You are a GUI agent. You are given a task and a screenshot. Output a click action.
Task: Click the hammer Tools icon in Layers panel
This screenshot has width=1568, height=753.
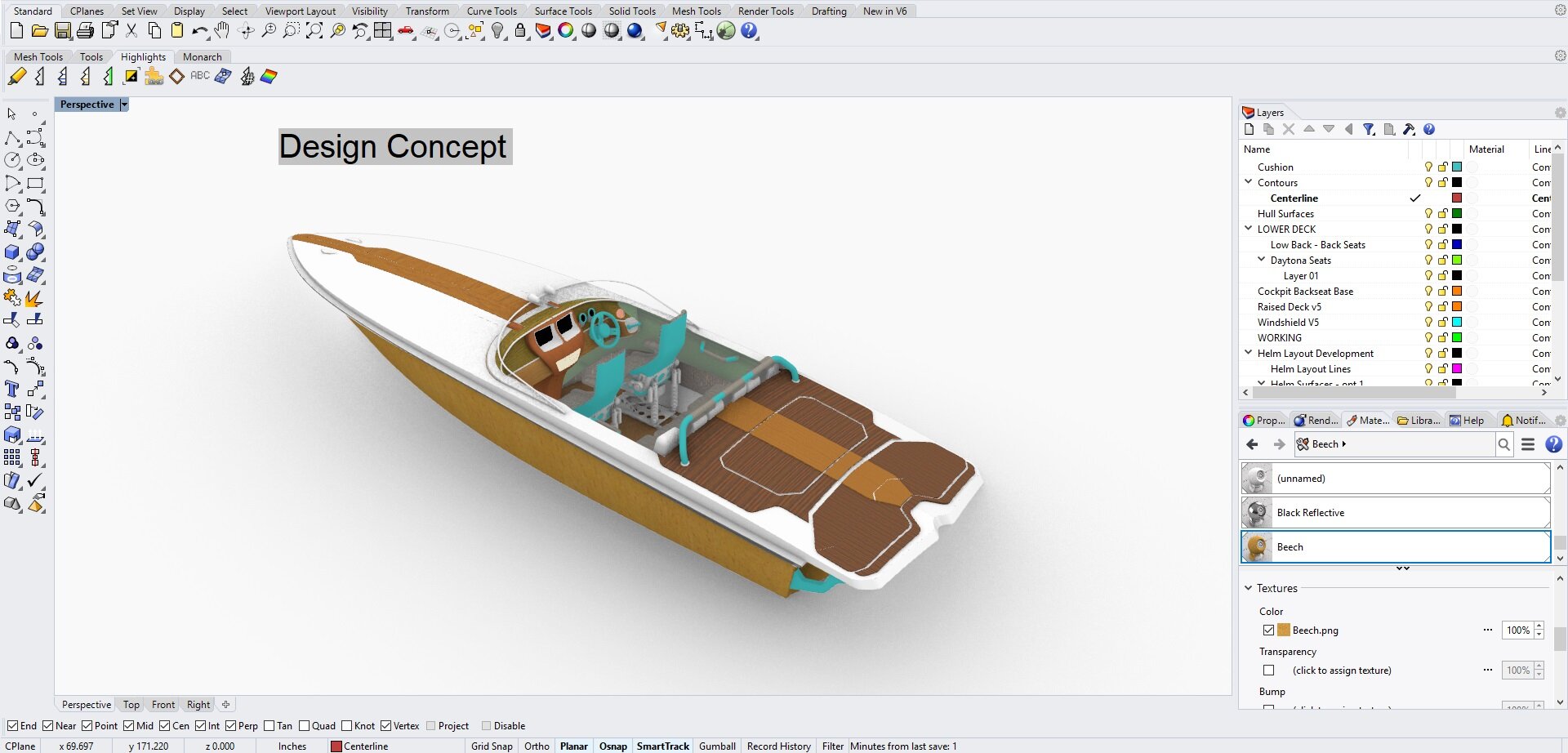[1409, 129]
